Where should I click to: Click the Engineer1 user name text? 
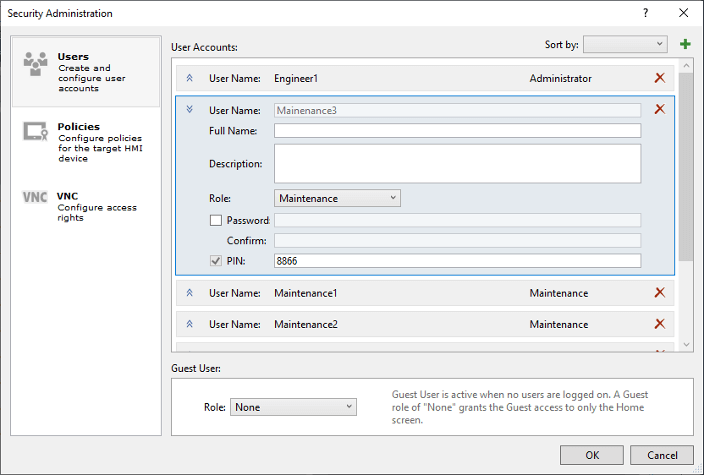(296, 78)
